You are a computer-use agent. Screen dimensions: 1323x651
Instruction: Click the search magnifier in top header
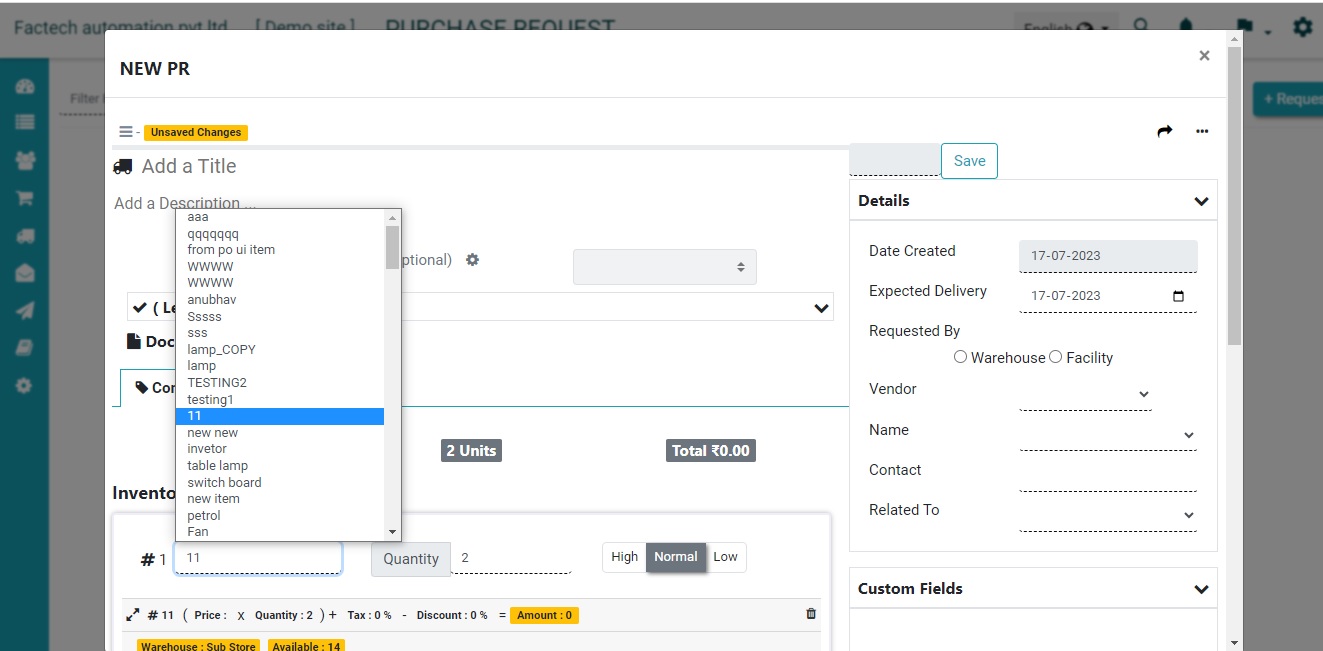click(x=1141, y=25)
